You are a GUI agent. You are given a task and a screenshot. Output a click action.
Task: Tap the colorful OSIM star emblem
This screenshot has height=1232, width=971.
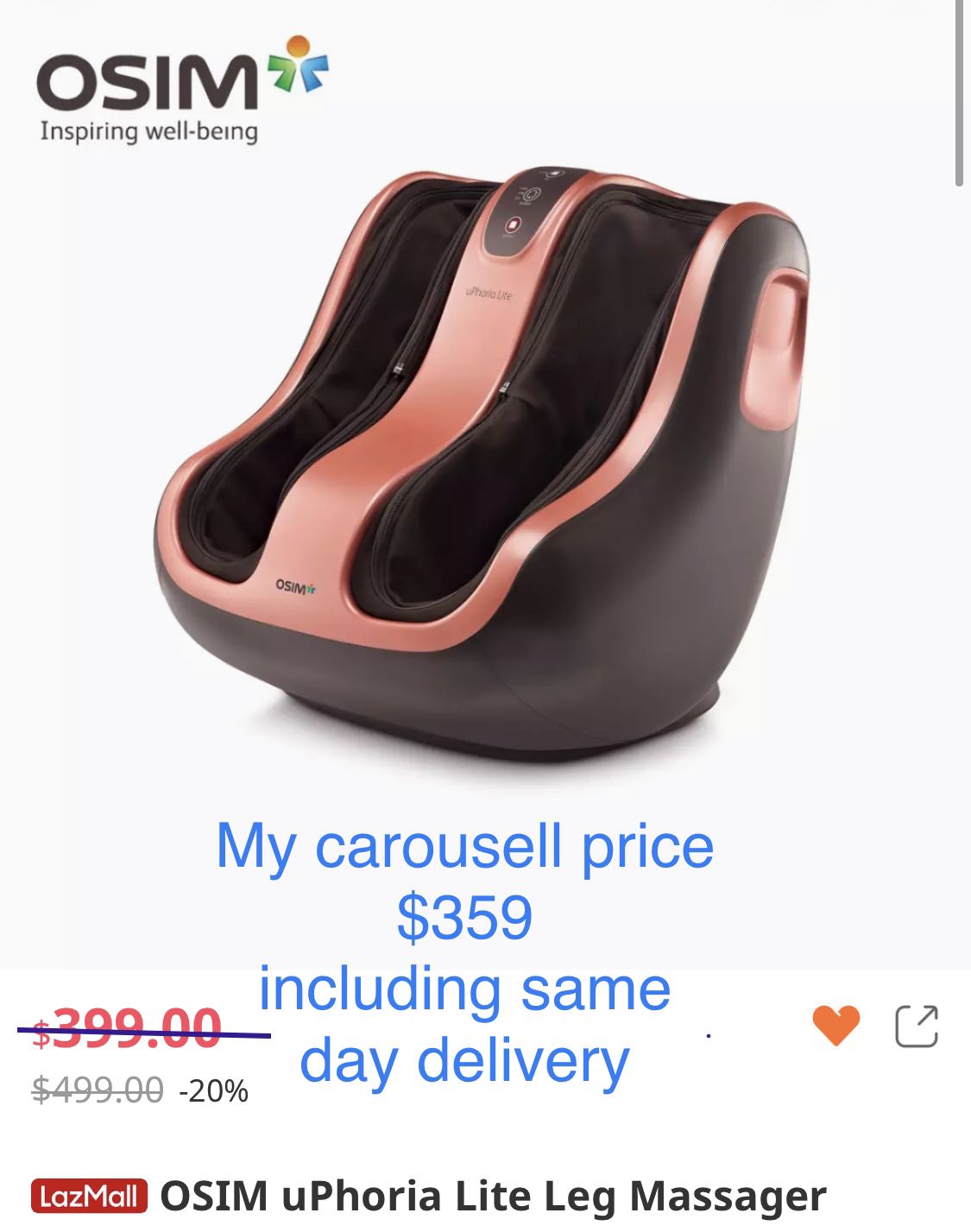click(296, 63)
